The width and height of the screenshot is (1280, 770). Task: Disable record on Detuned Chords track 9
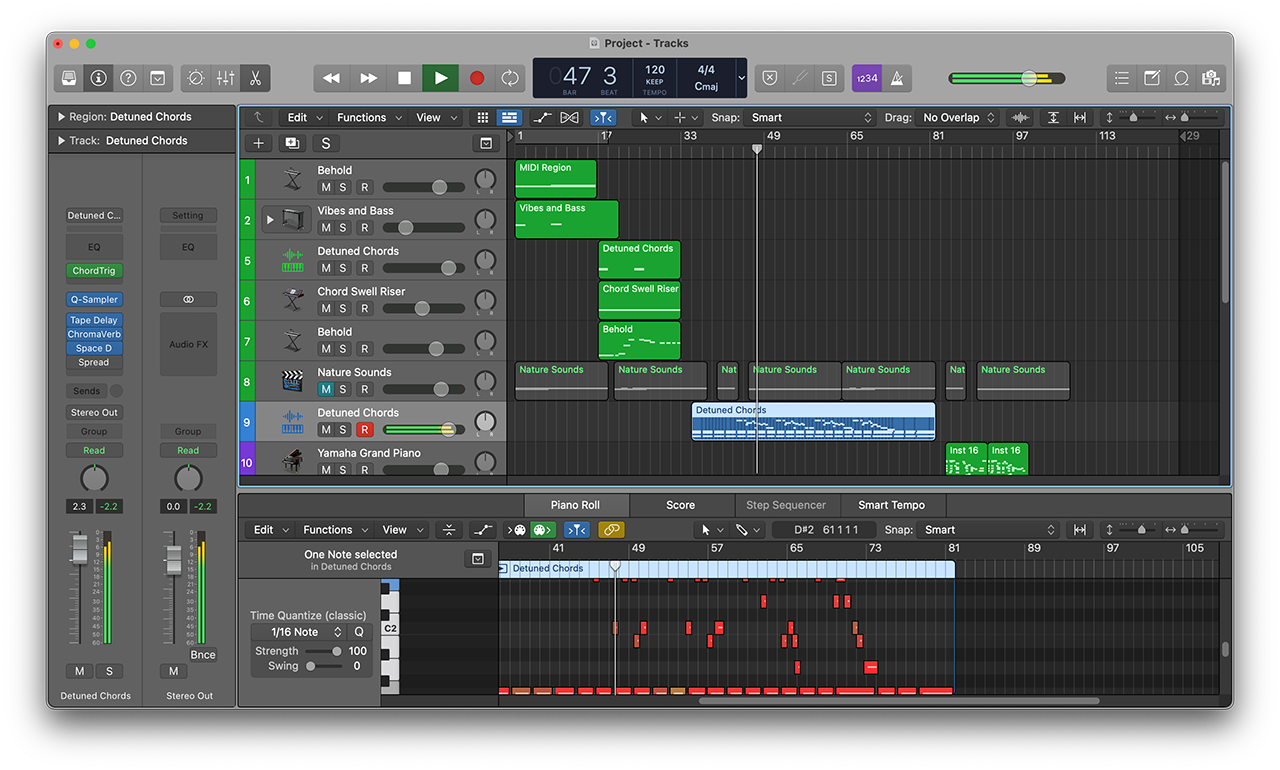364,430
